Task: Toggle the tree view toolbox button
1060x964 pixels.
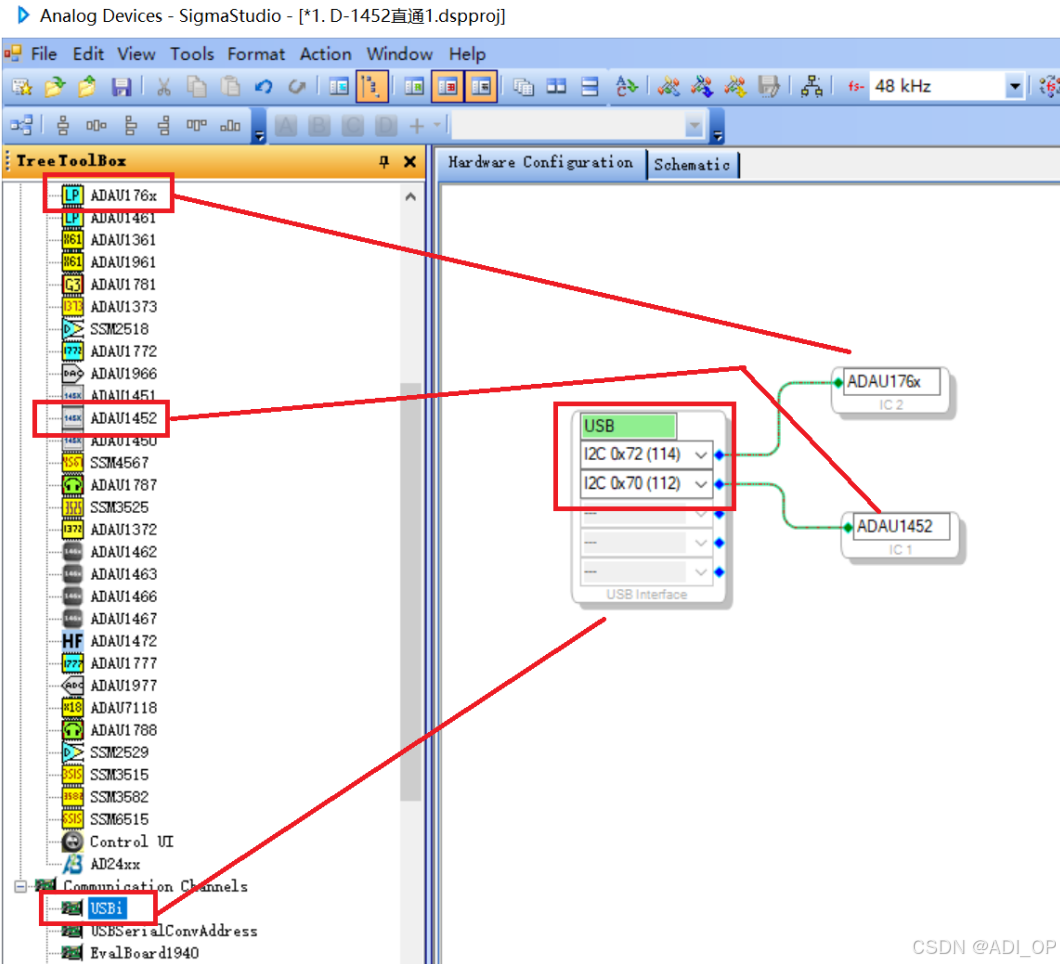Action: 372,87
